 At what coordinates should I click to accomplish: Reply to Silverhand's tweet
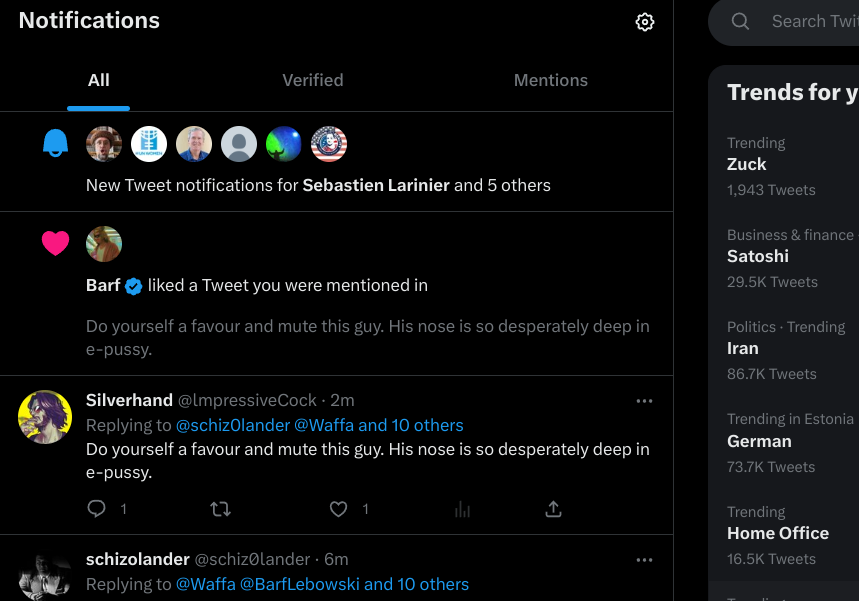(97, 509)
